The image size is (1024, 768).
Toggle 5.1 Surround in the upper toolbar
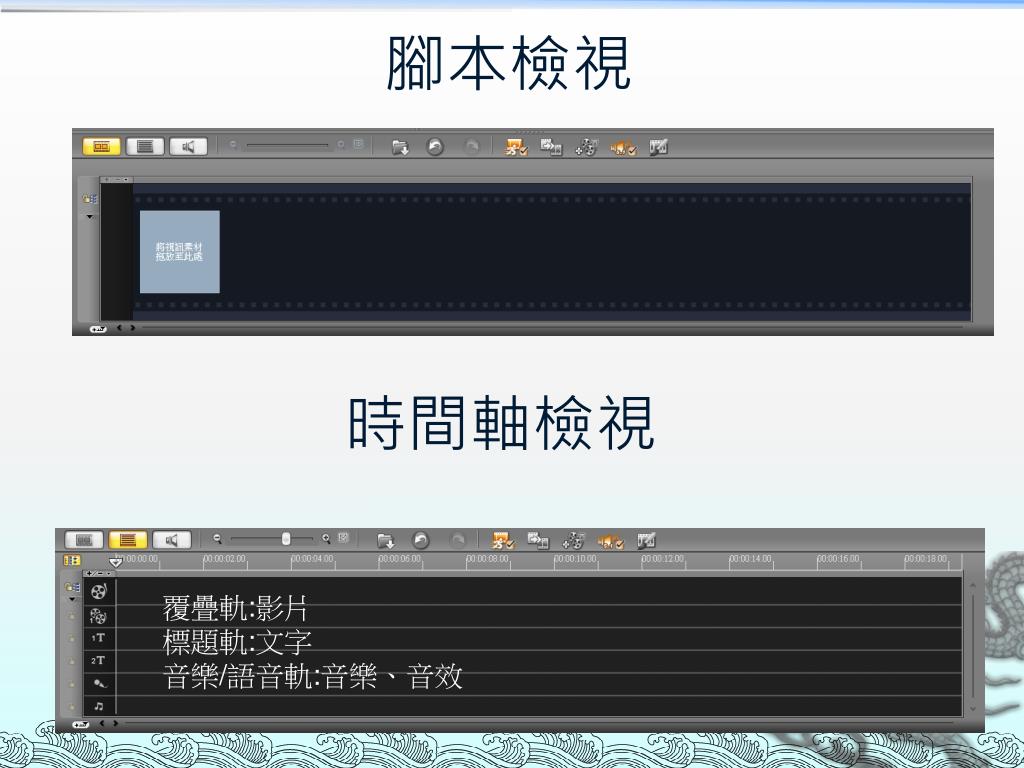623,148
